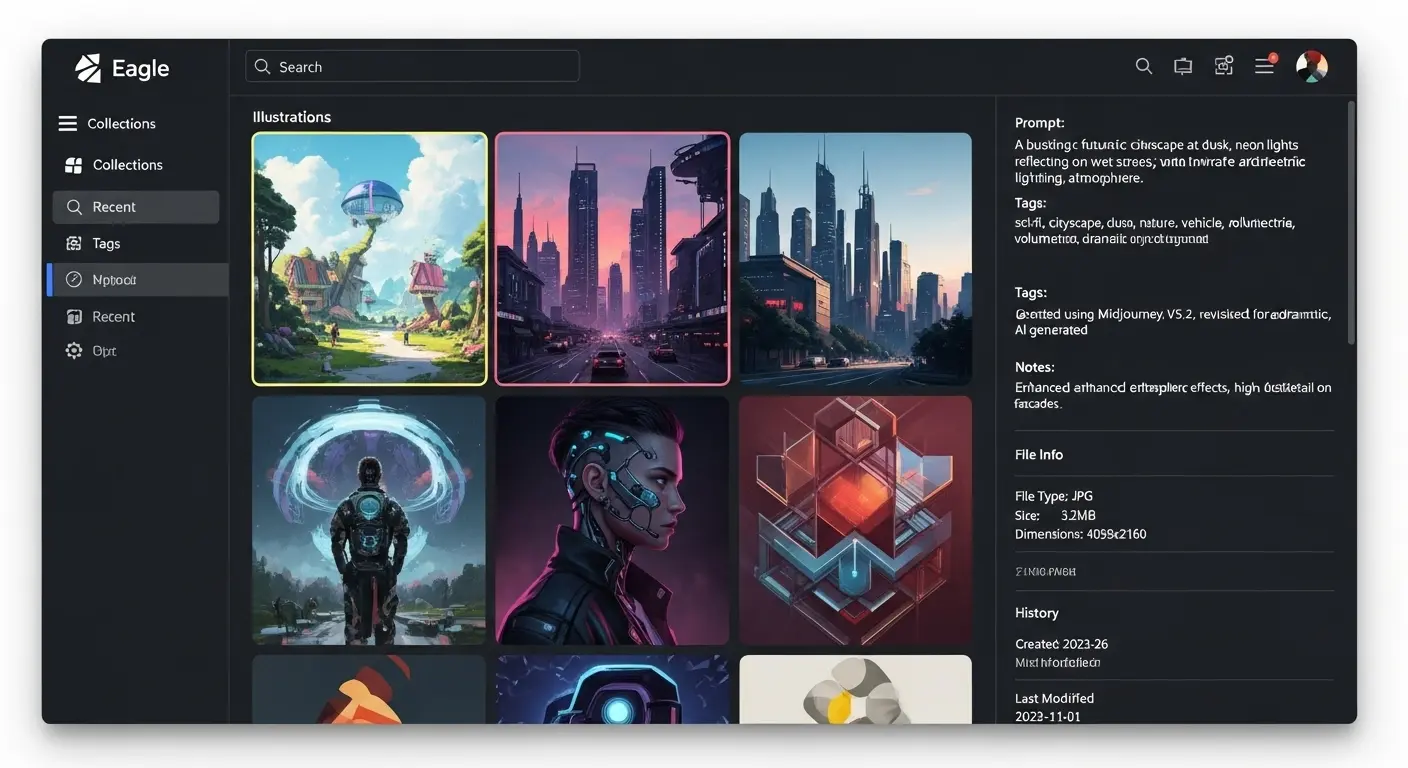1408x768 pixels.
Task: Open the menu icon with the red notification dot
Action: click(1265, 66)
